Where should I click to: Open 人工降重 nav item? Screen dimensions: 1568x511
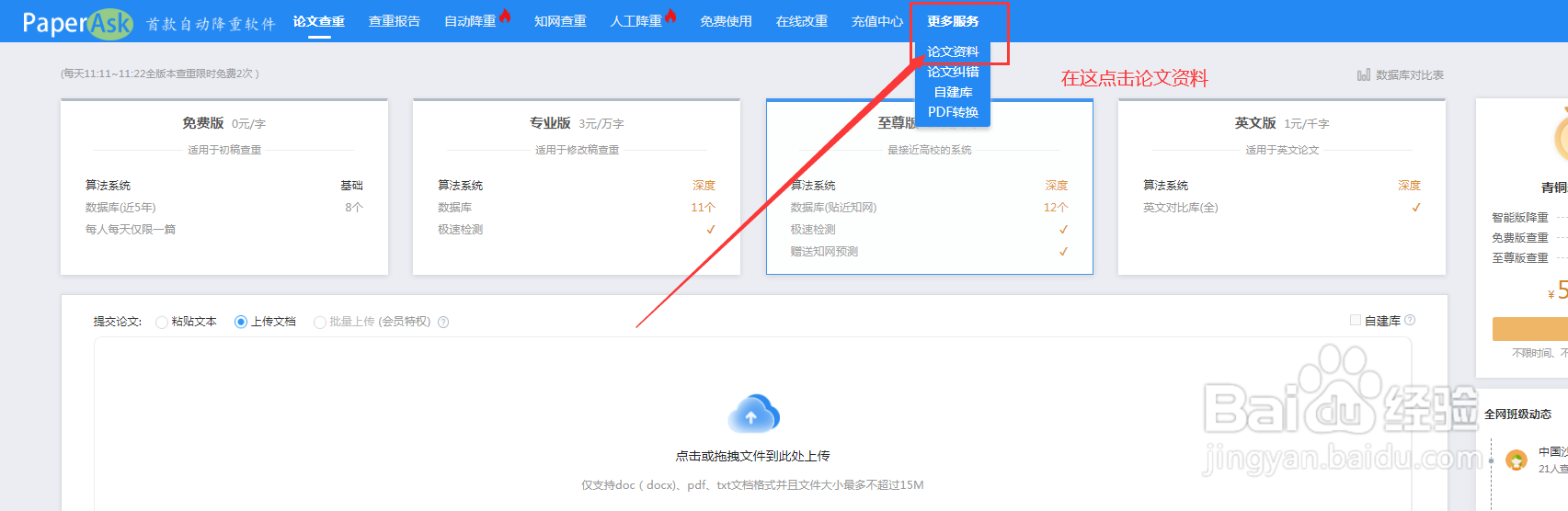tap(636, 21)
